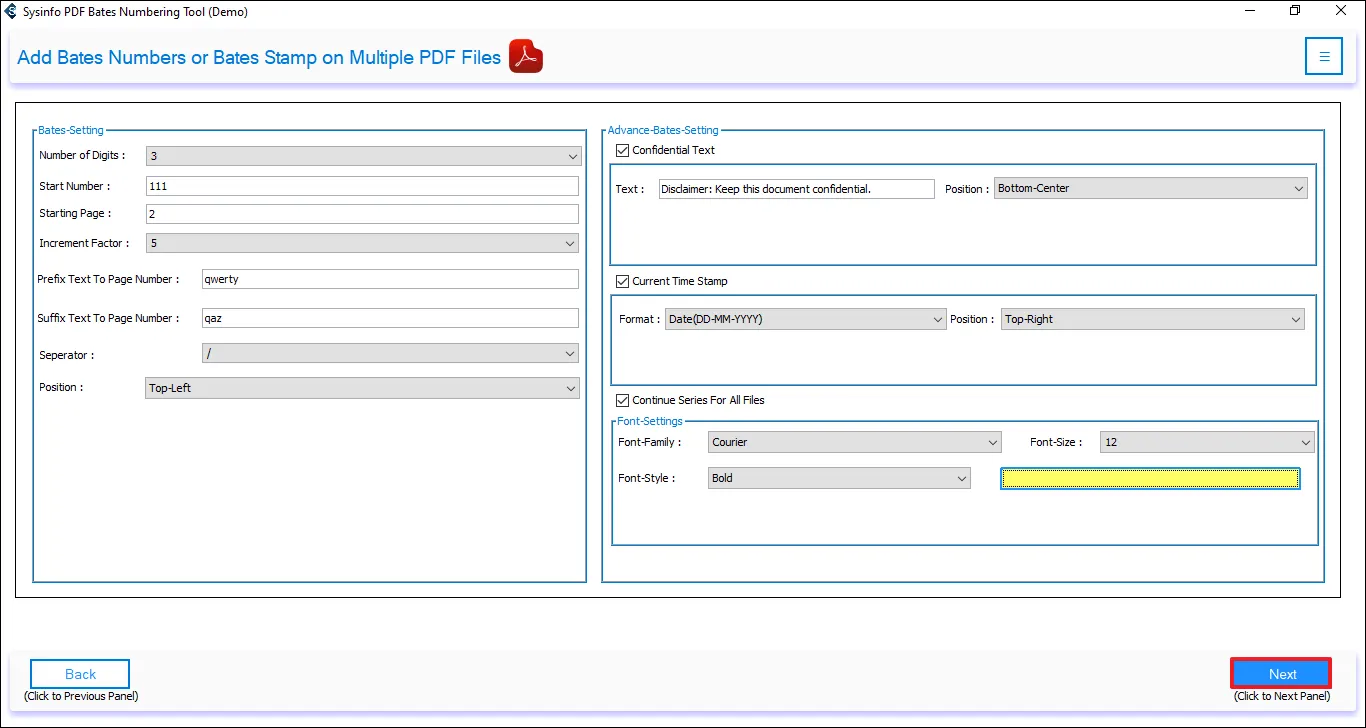This screenshot has width=1366, height=728.
Task: Uncheck the Confidential Text checkbox
Action: point(624,150)
